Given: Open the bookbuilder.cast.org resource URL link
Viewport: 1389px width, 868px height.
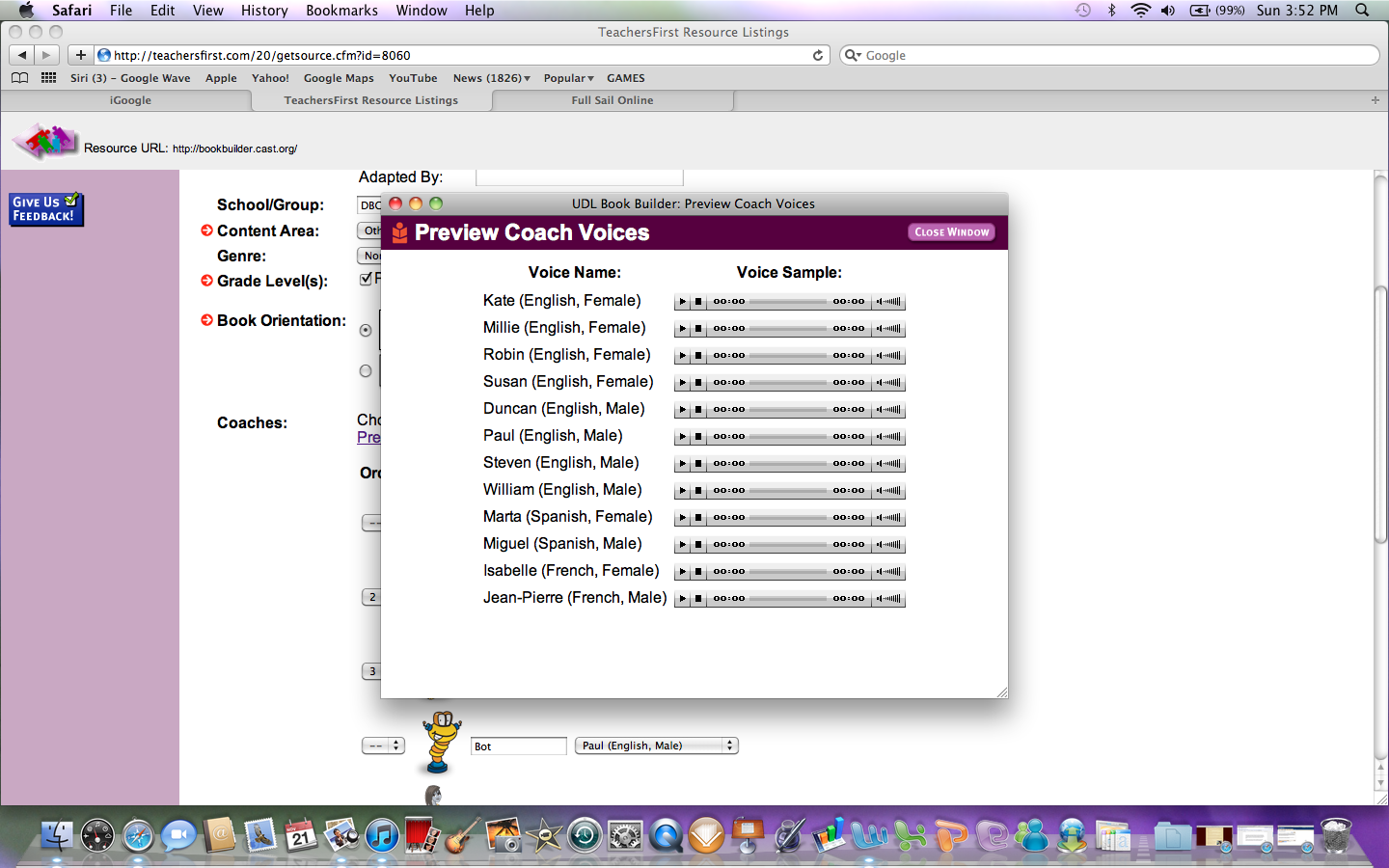Looking at the screenshot, I should (x=234, y=149).
